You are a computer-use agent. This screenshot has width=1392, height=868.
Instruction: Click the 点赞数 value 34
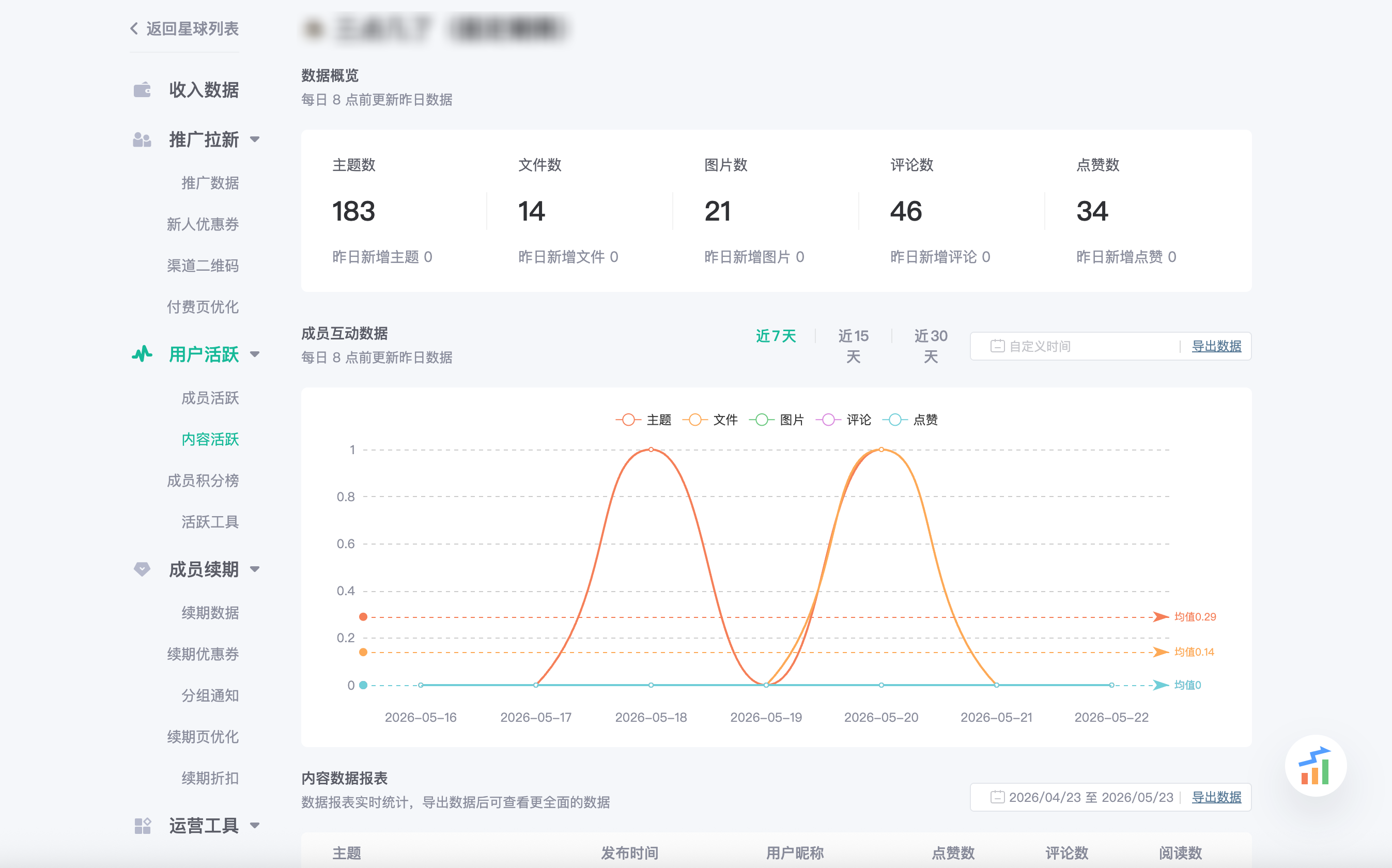1092,211
